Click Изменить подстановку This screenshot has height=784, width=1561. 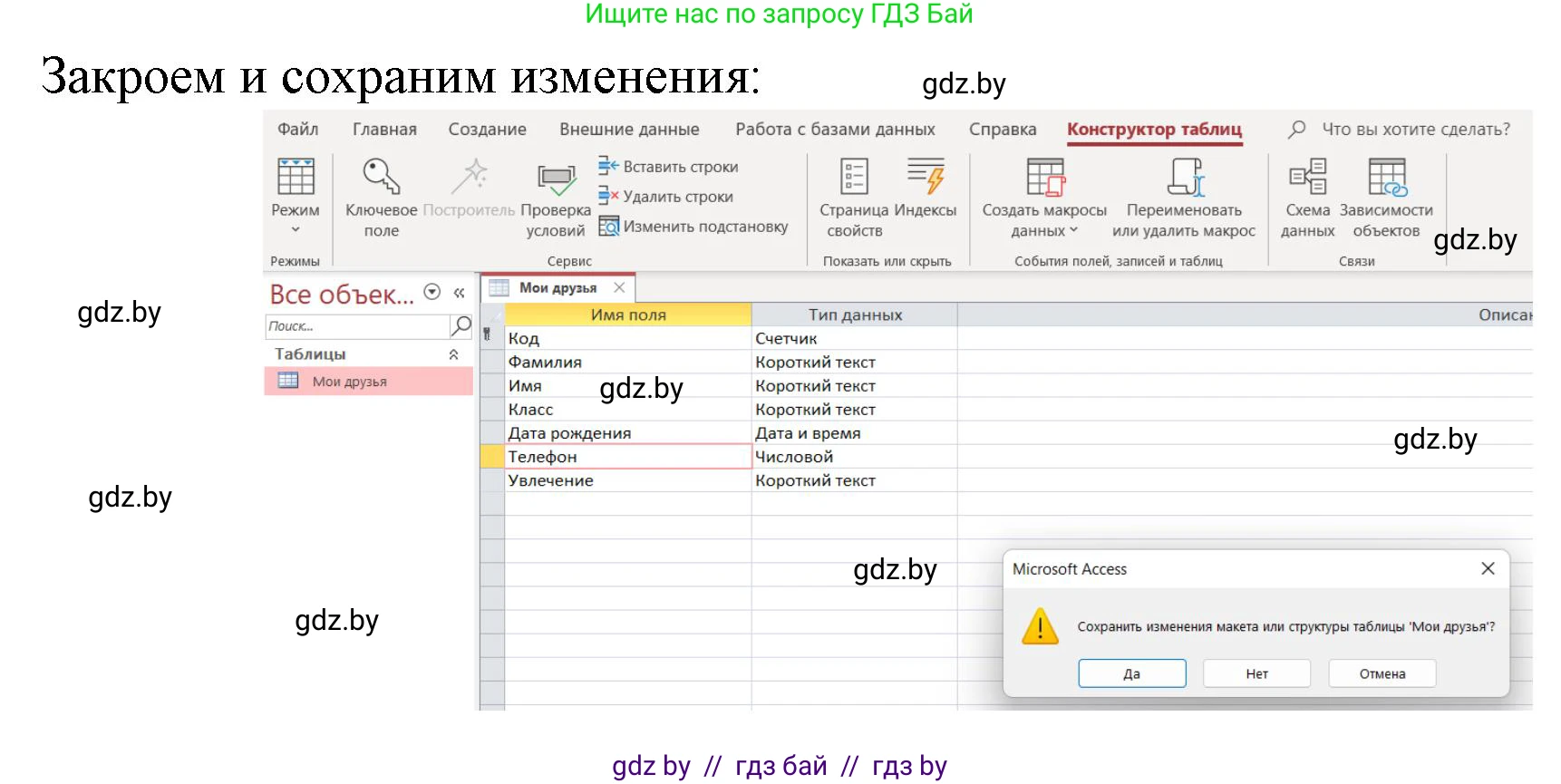[x=693, y=227]
